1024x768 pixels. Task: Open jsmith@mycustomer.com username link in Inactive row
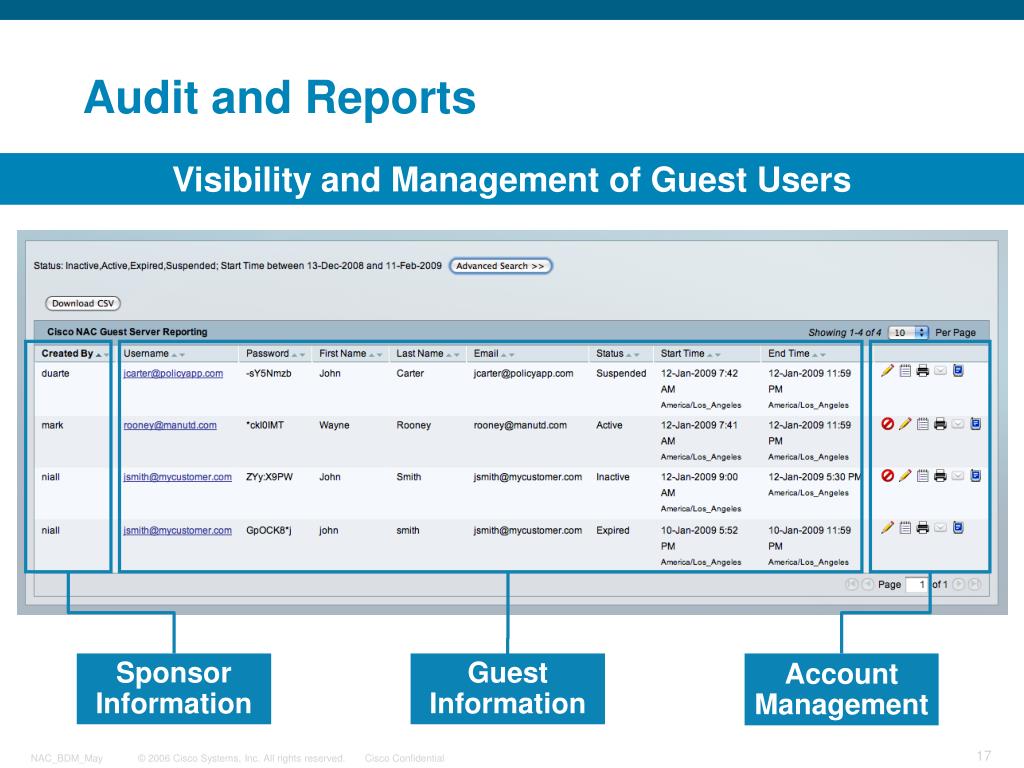178,477
